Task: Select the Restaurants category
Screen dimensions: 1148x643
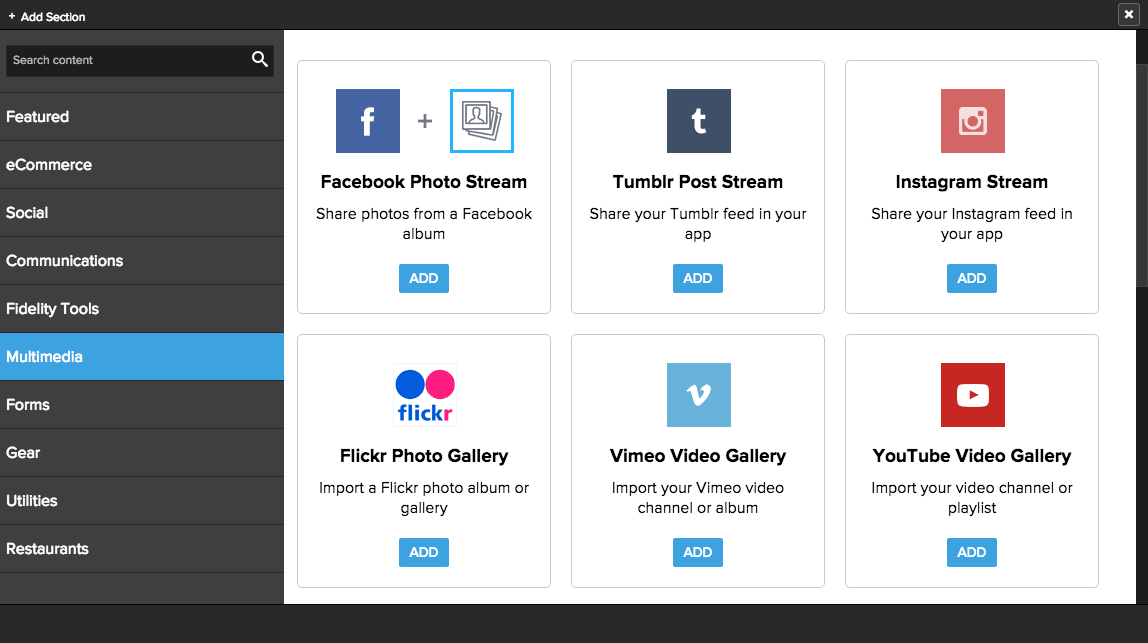Action: click(47, 548)
